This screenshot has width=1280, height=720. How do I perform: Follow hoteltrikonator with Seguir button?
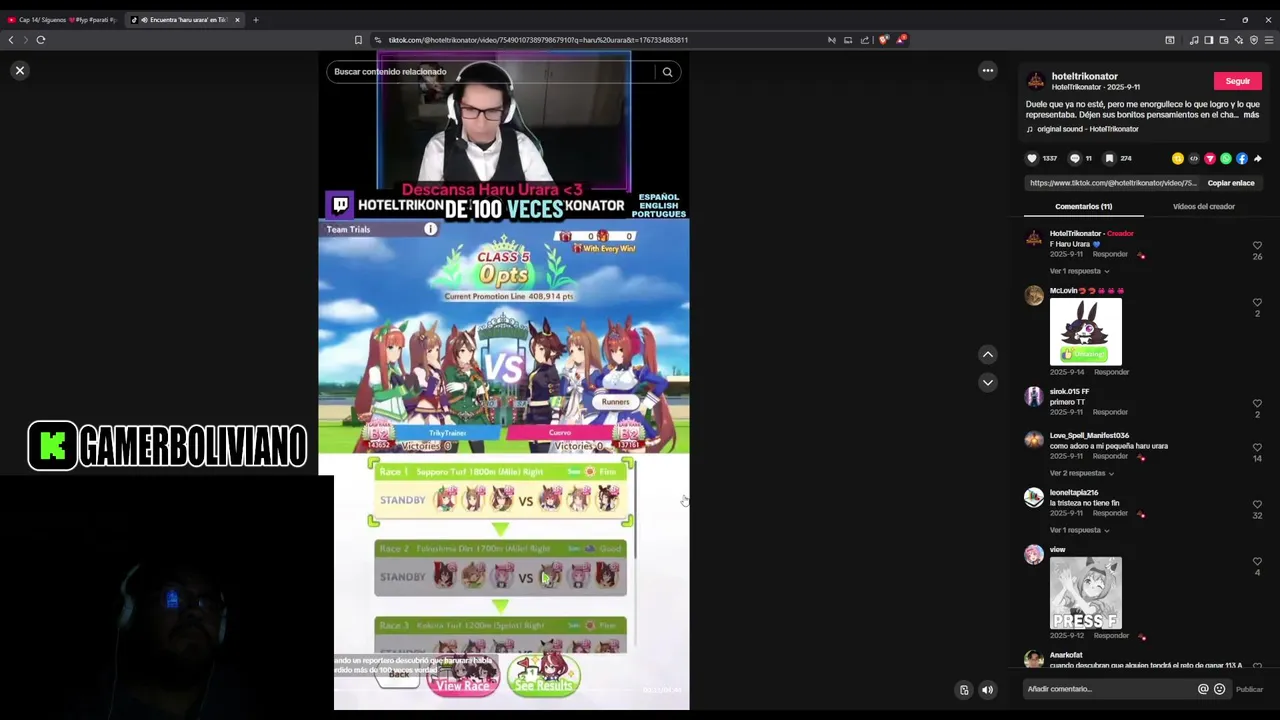pyautogui.click(x=1237, y=81)
